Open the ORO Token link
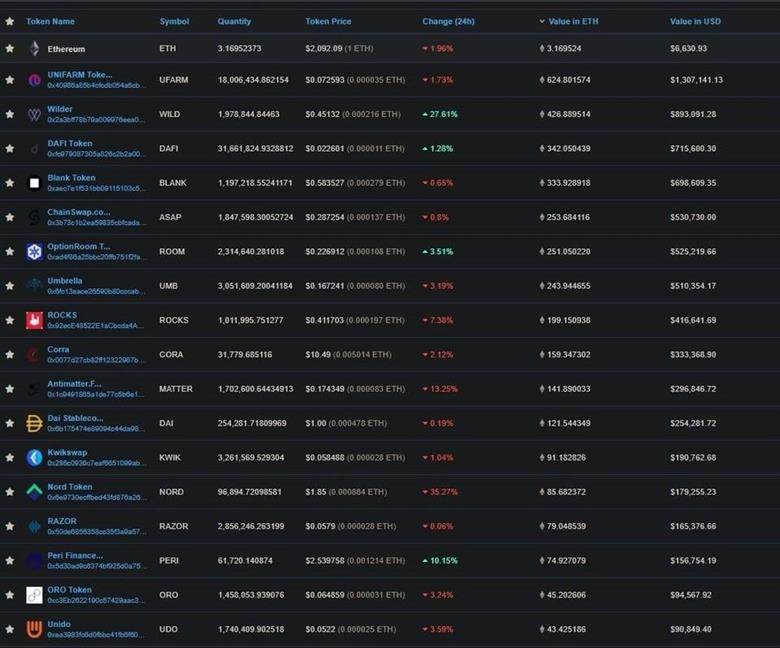The width and height of the screenshot is (780, 648). (70, 589)
